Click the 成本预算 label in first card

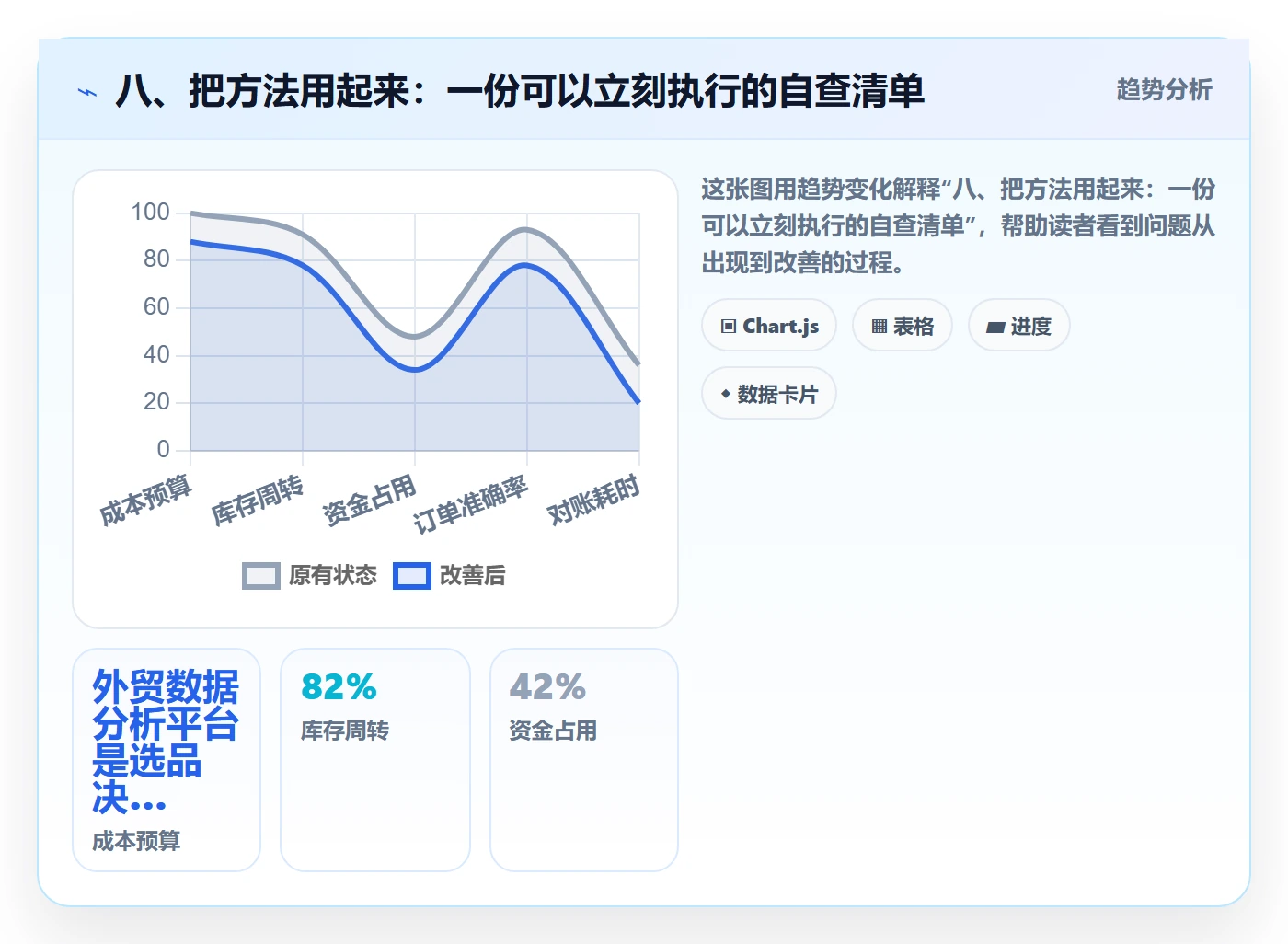click(136, 841)
